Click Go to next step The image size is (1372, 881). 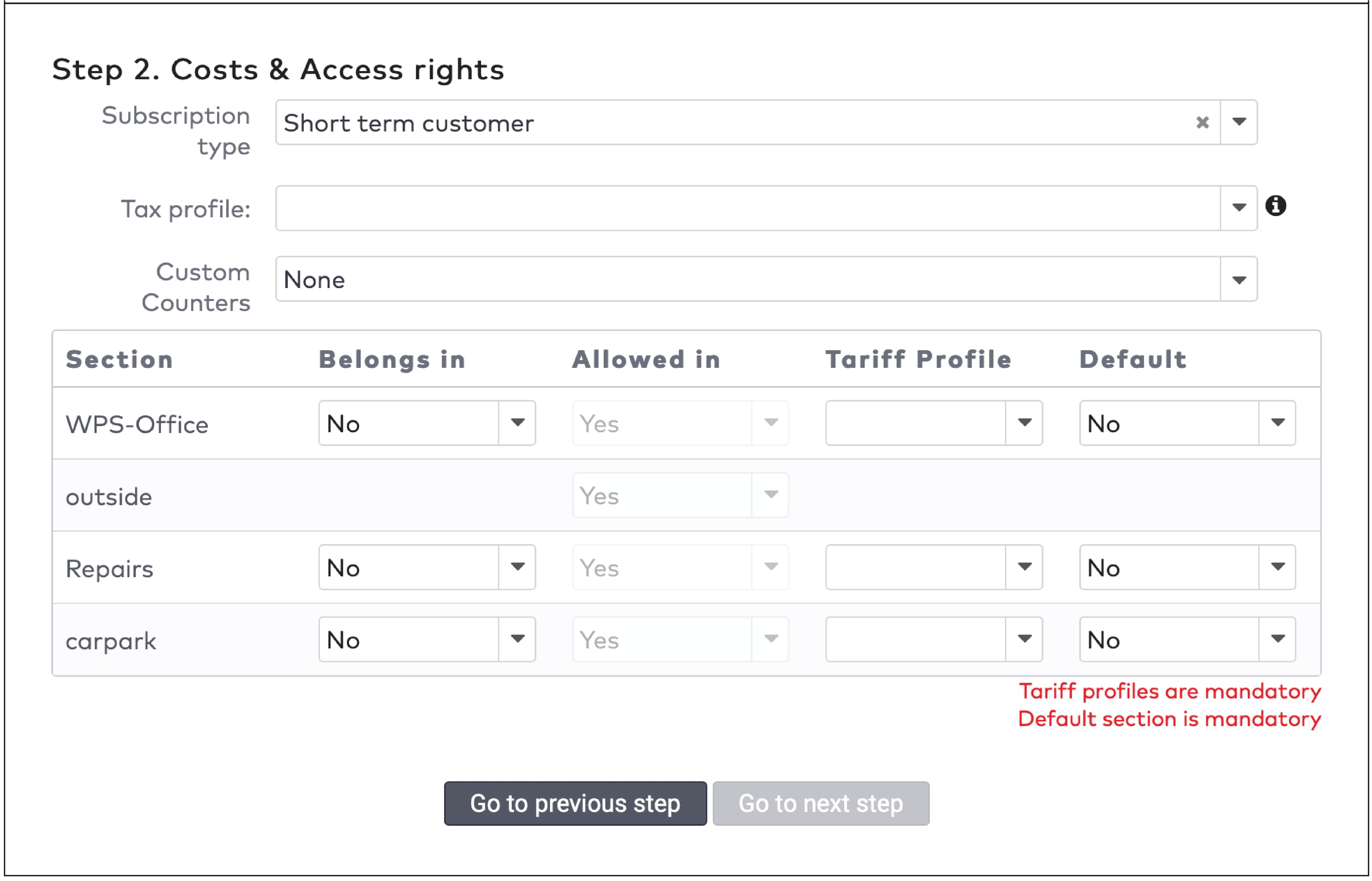821,803
